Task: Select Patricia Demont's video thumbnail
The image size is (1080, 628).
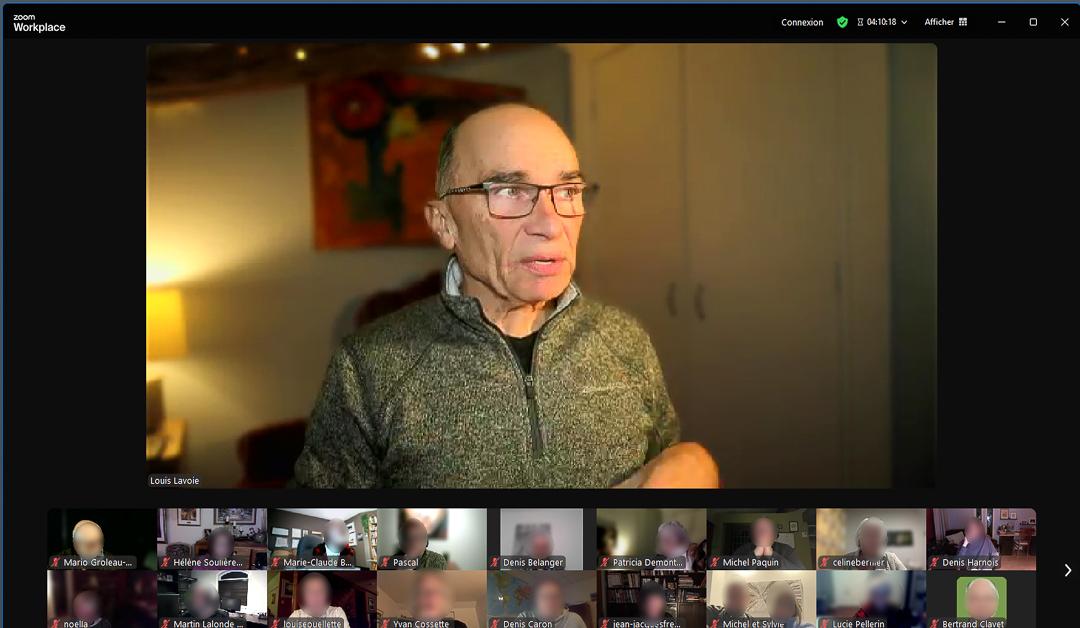Action: point(651,537)
